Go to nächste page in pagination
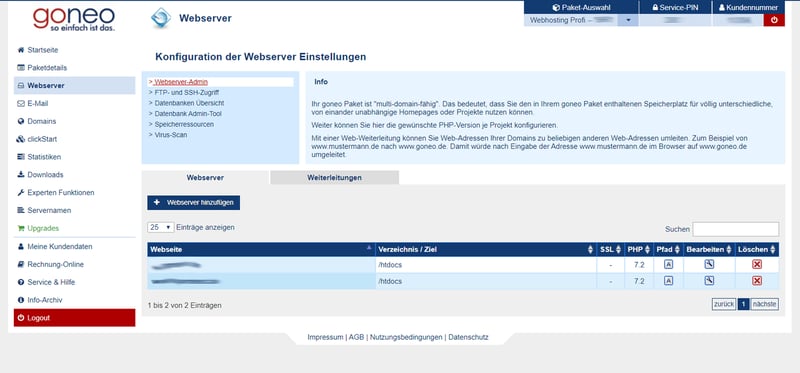Image resolution: width=800 pixels, height=373 pixels. (x=764, y=304)
